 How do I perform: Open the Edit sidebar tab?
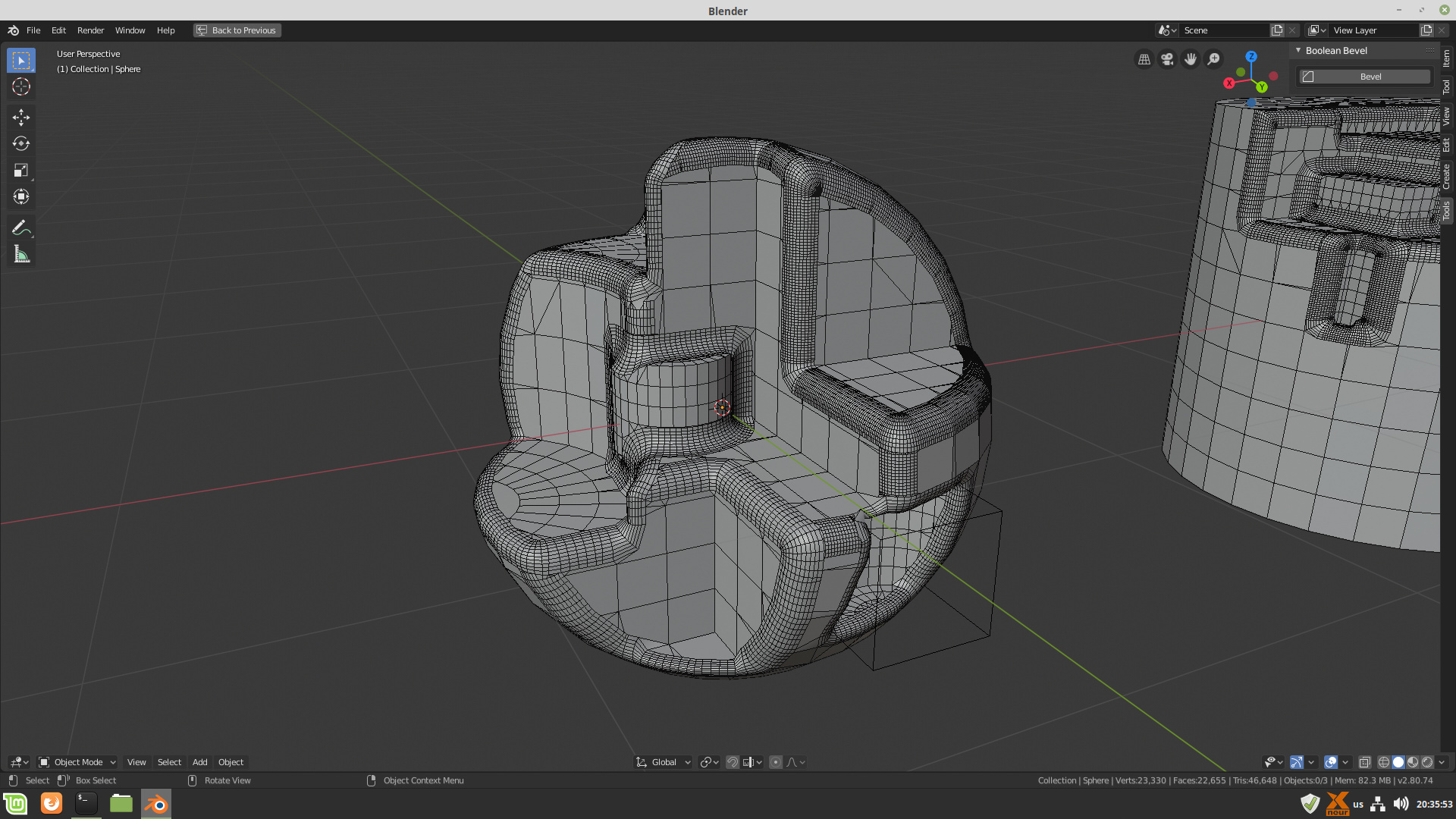pos(1447,145)
